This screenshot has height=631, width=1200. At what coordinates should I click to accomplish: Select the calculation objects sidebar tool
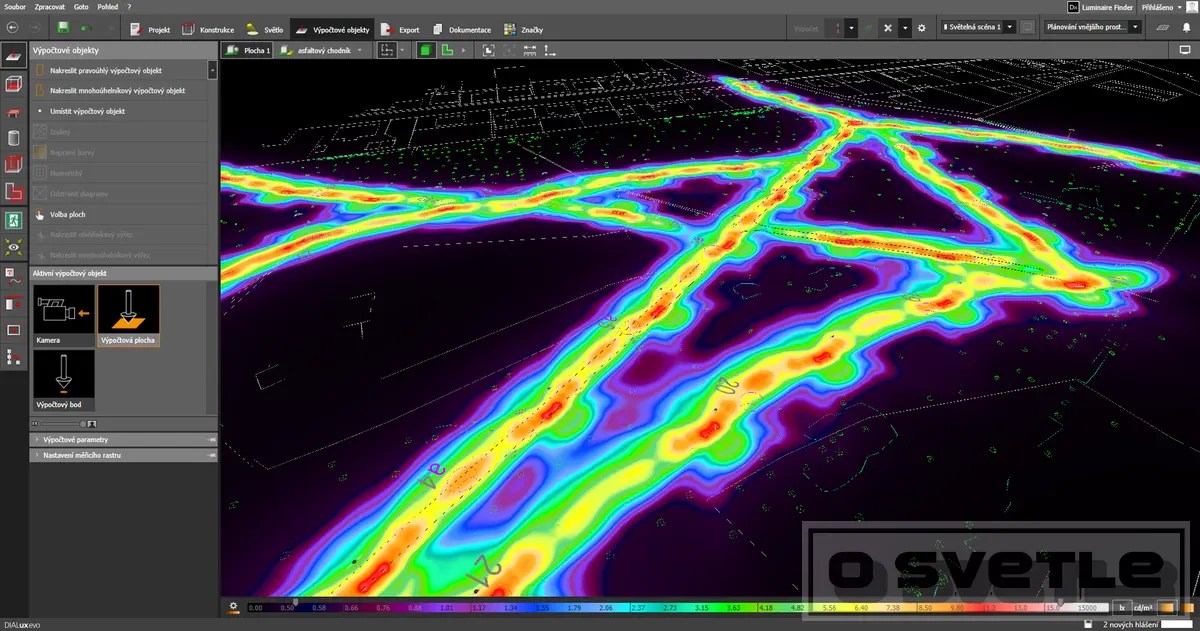point(14,56)
